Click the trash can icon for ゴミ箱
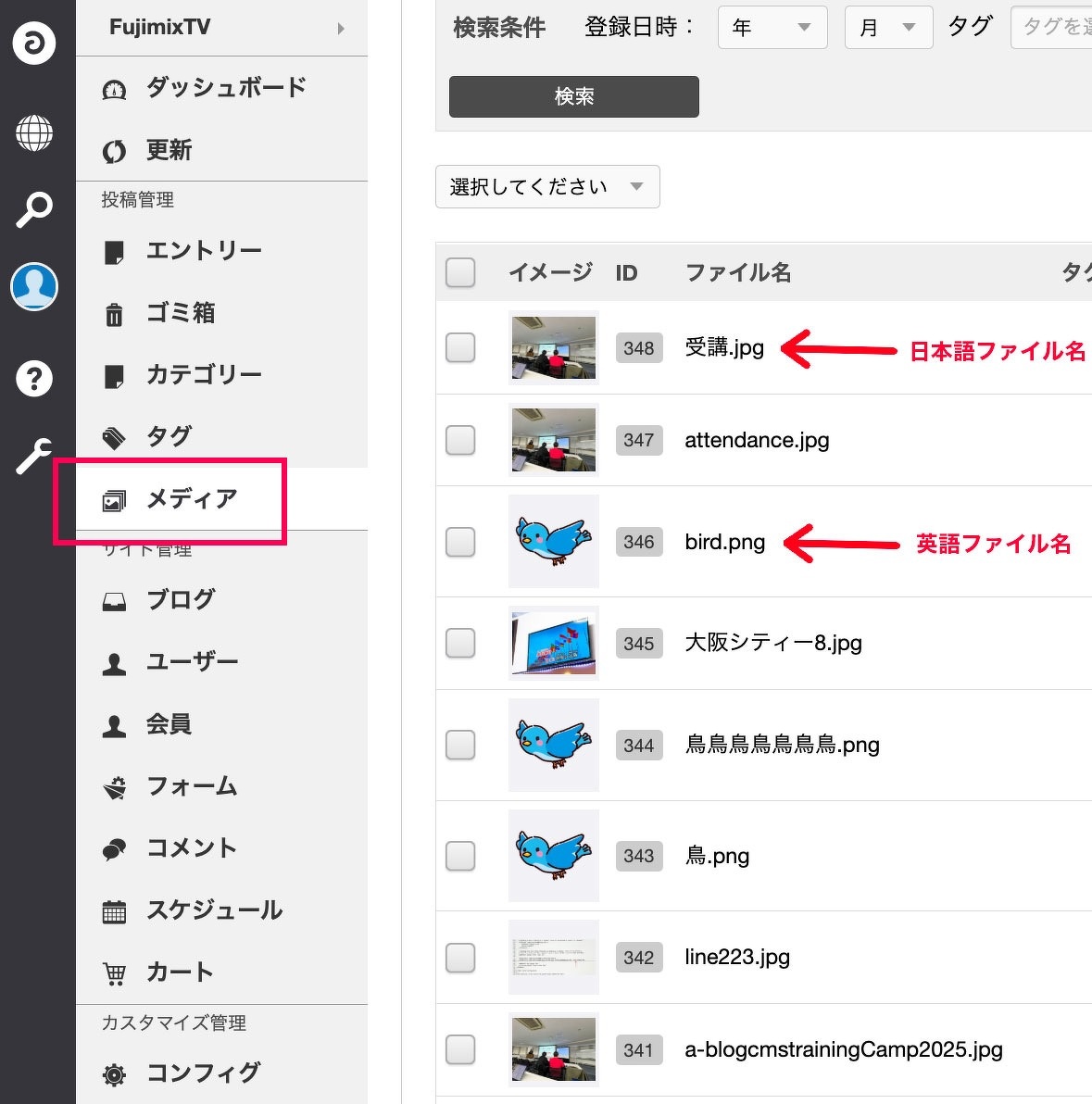The width and height of the screenshot is (1092, 1104). [114, 315]
